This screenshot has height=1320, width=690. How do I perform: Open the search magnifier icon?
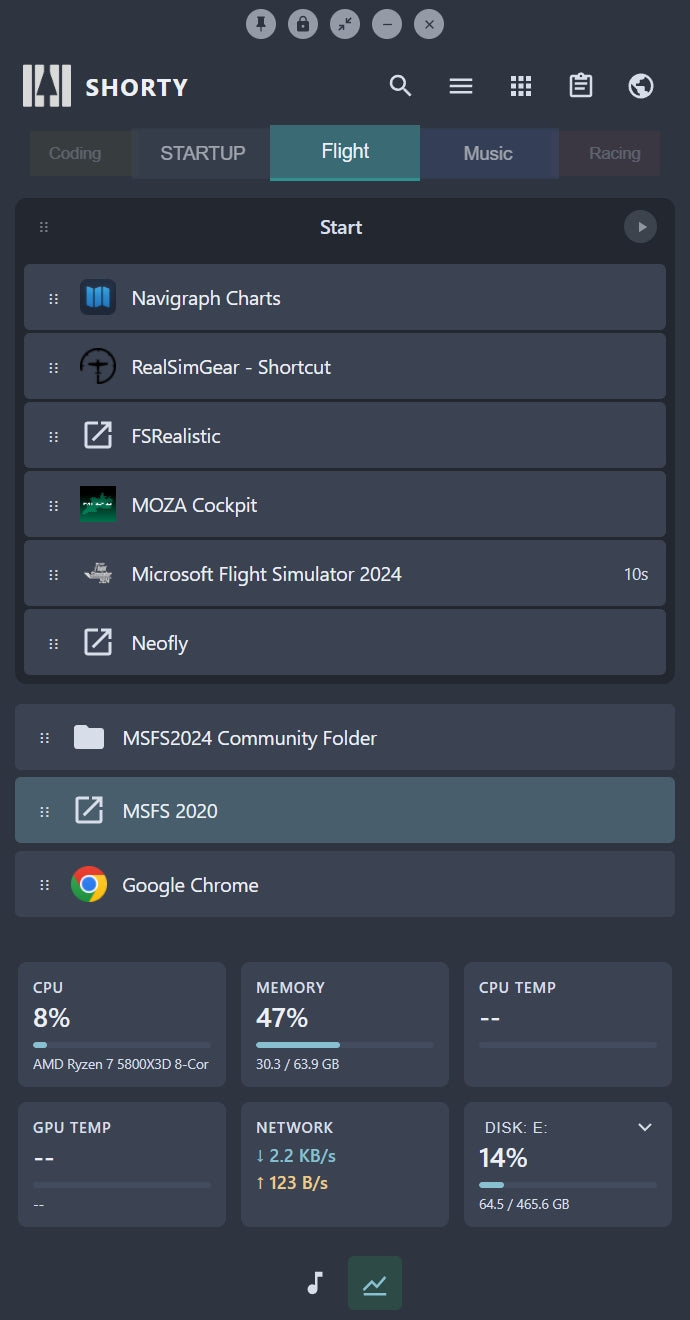coord(400,86)
